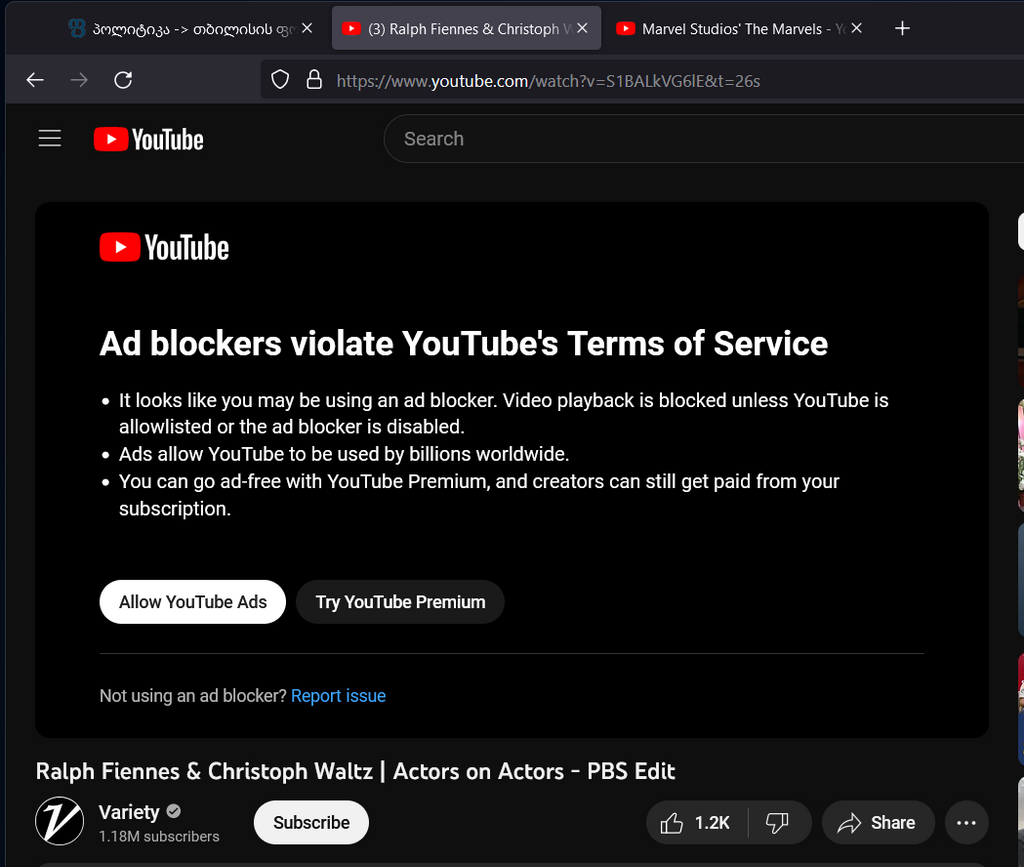Screen dimensions: 1024x867
Task: Open the YouTube hamburger guide menu
Action: [50, 138]
